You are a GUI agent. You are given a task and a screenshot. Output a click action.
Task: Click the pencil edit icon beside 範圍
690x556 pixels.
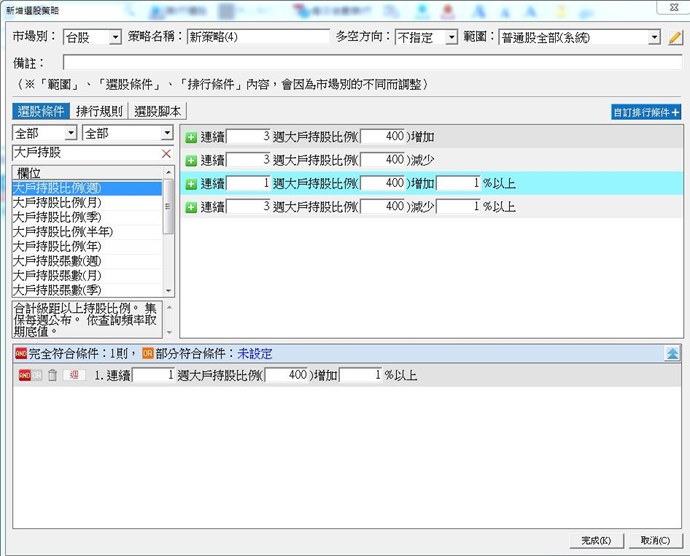coord(675,37)
